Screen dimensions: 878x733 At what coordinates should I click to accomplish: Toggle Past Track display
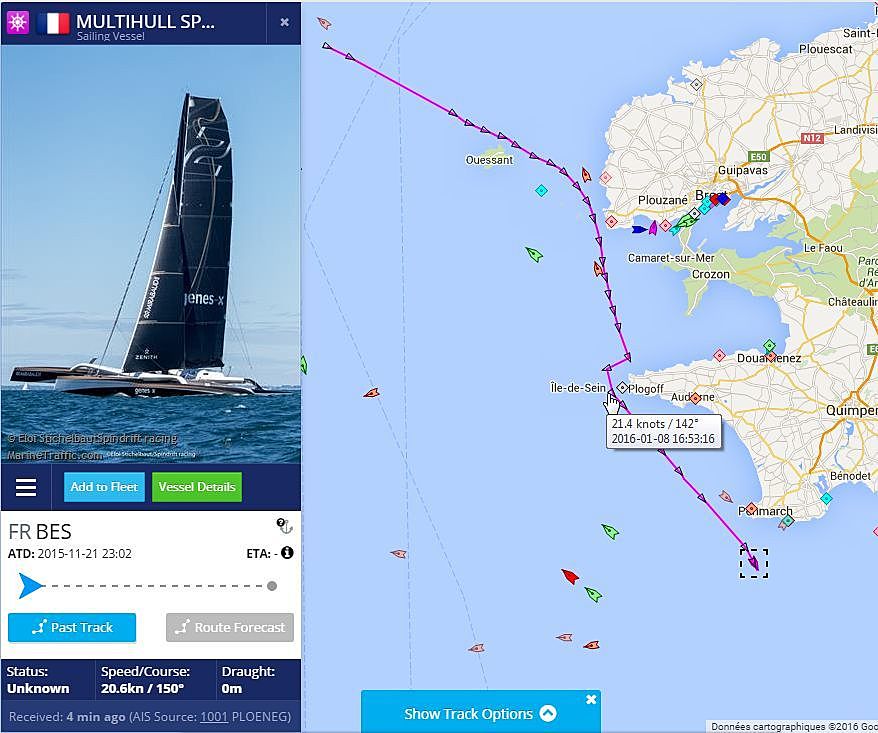[x=72, y=627]
